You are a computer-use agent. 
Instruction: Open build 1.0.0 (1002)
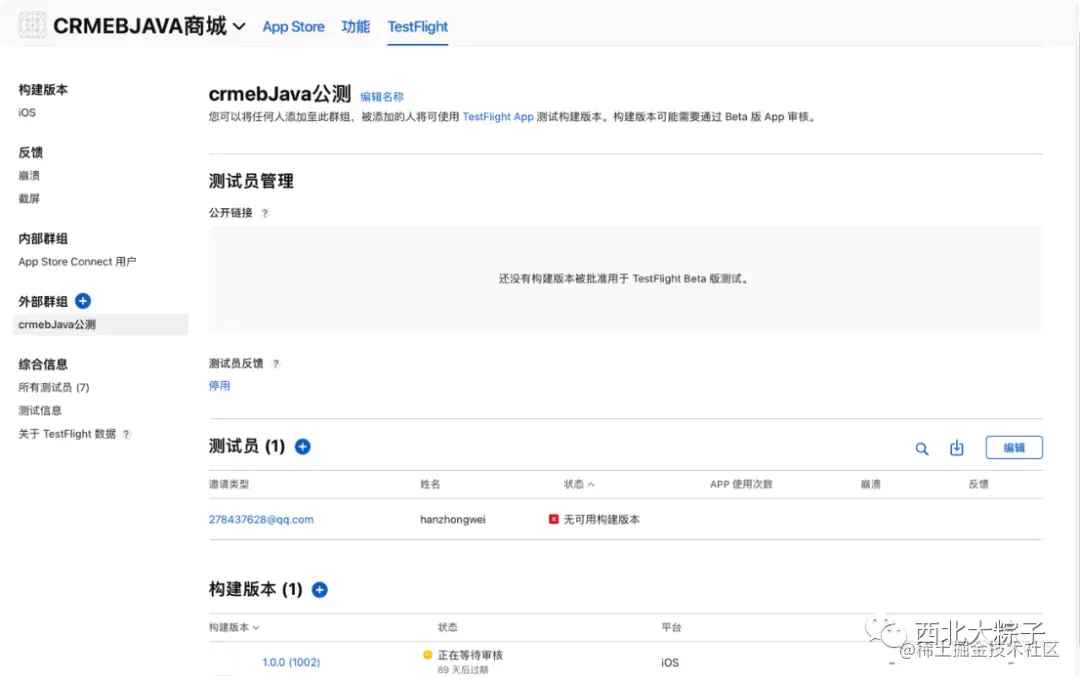(291, 662)
